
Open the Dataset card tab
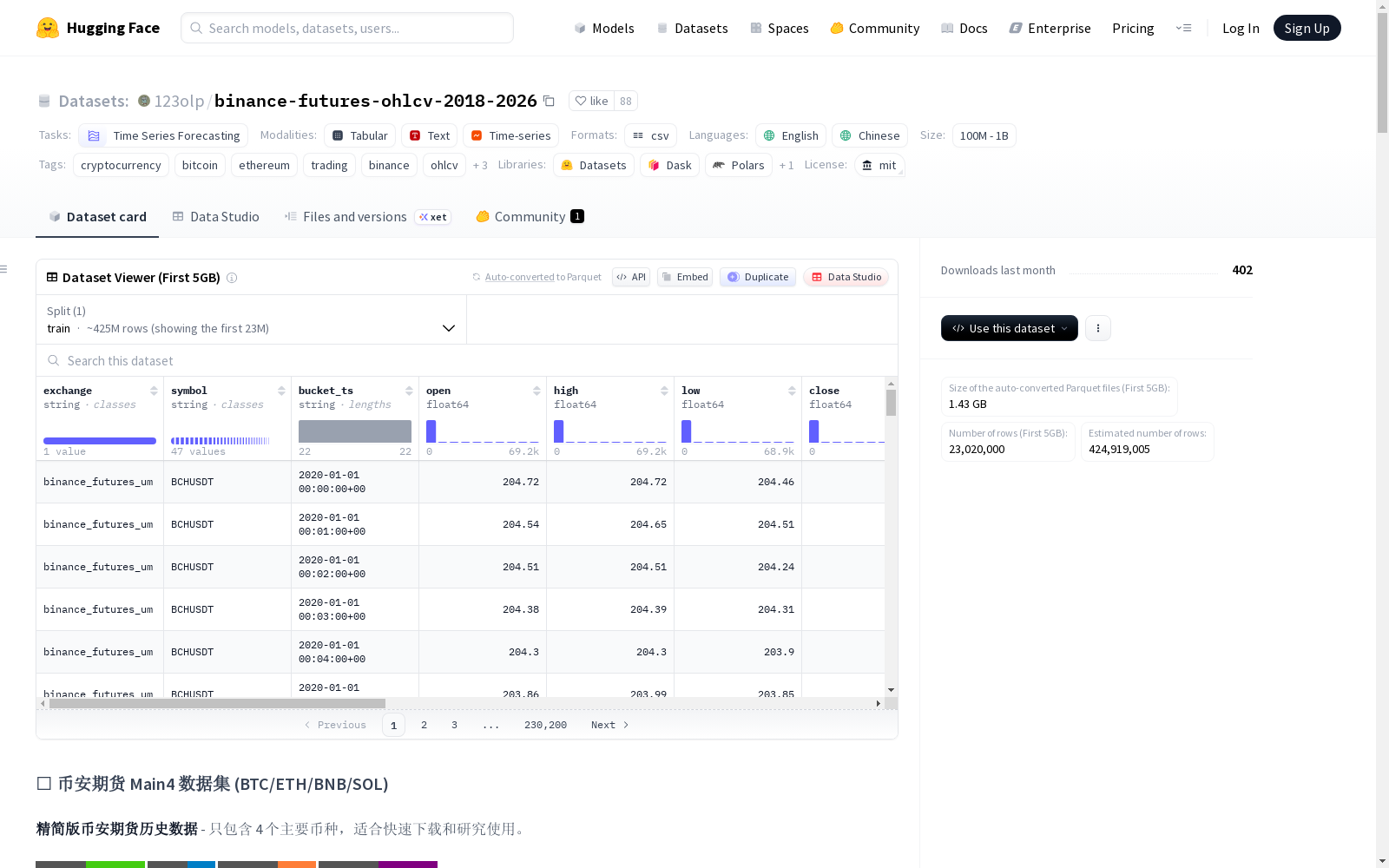click(97, 217)
